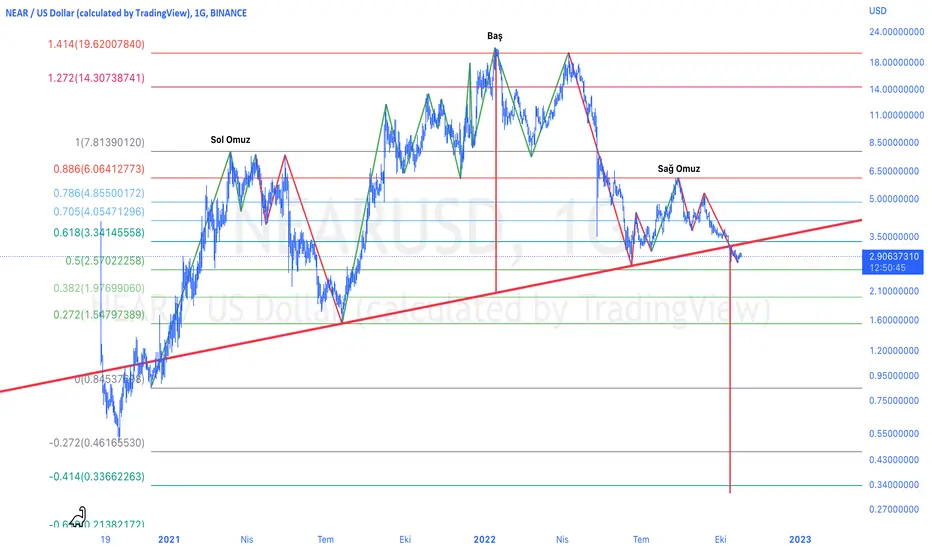Viewport: 932px width, 550px height.
Task: Click the 2023 time axis label
Action: (799, 539)
